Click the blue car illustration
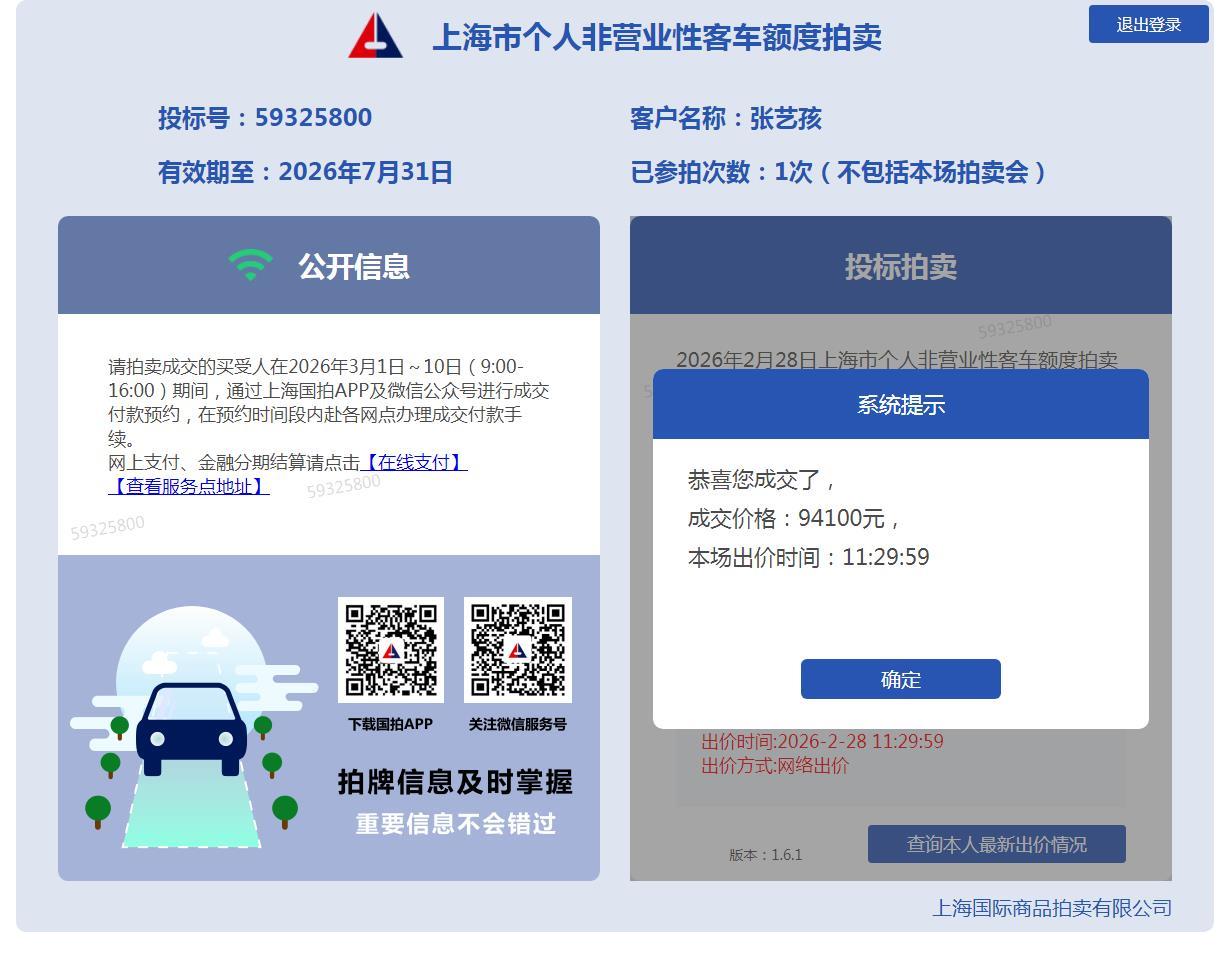Image resolution: width=1231 pixels, height=956 pixels. coord(192,728)
